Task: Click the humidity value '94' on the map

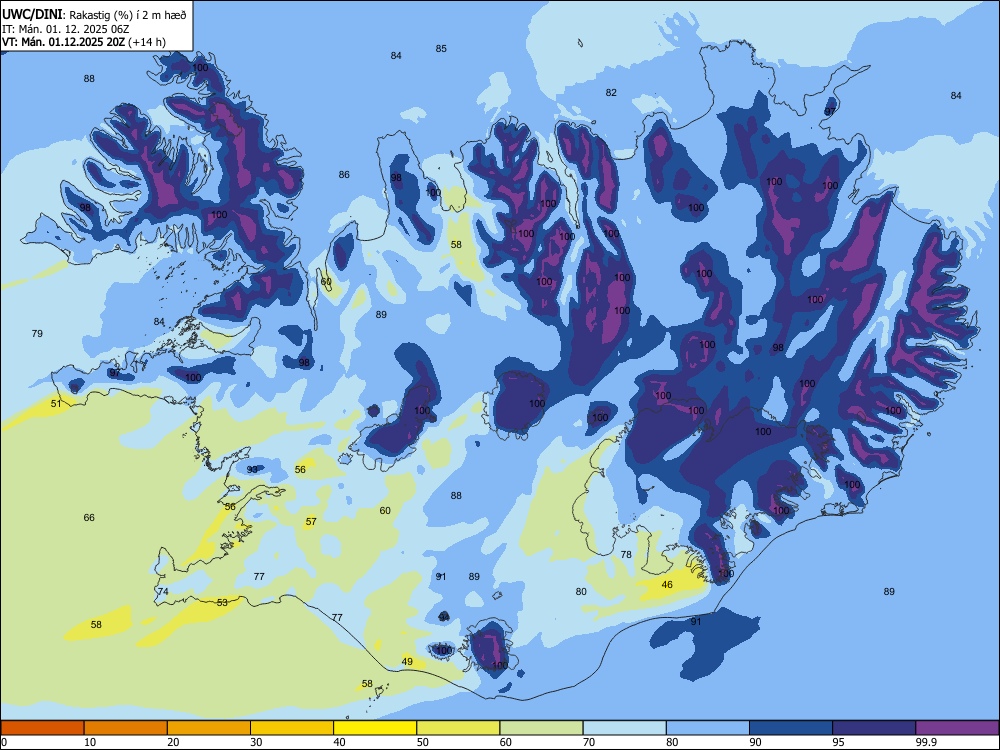Action: [444, 617]
